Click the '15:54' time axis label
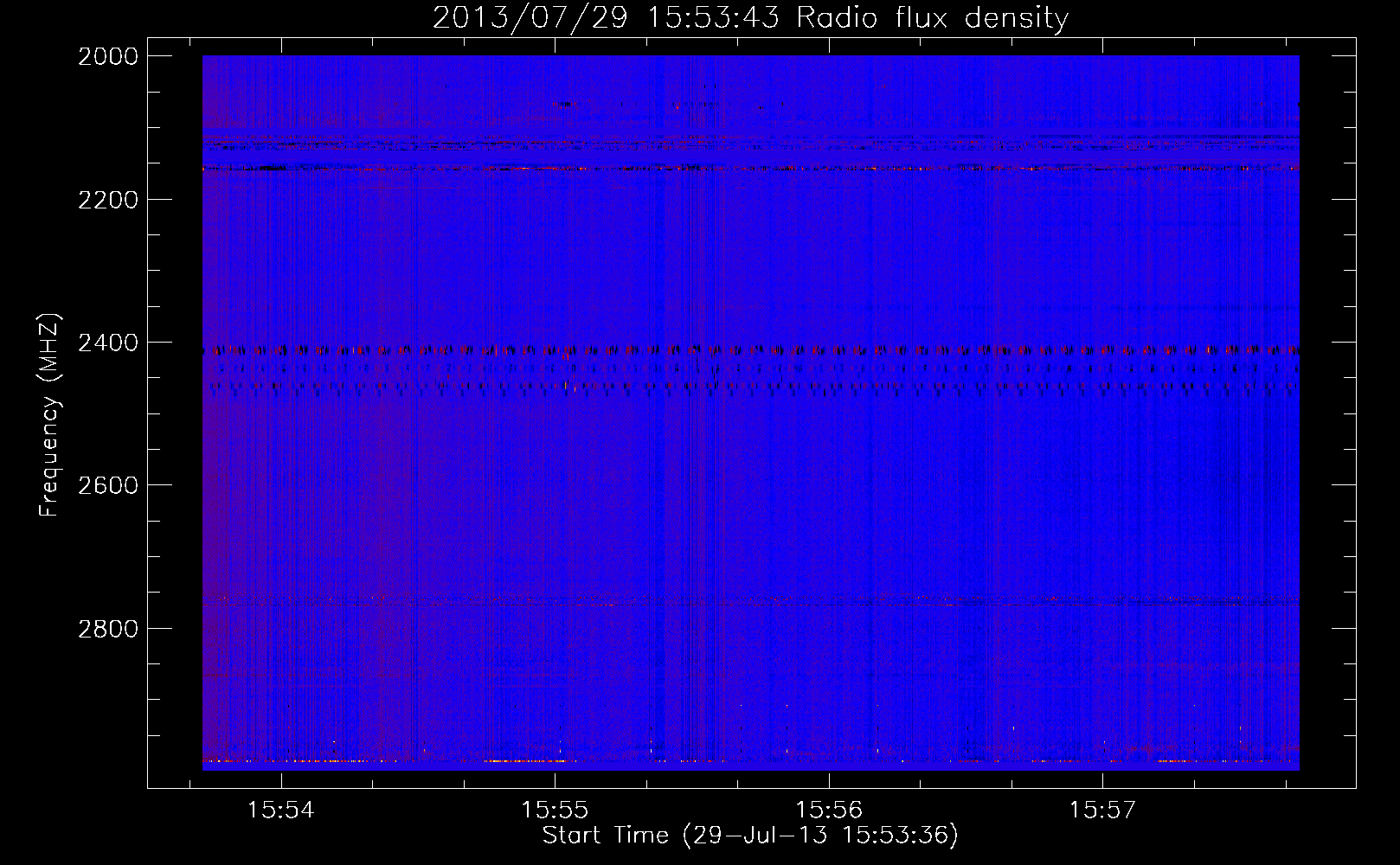1400x865 pixels. [x=280, y=811]
